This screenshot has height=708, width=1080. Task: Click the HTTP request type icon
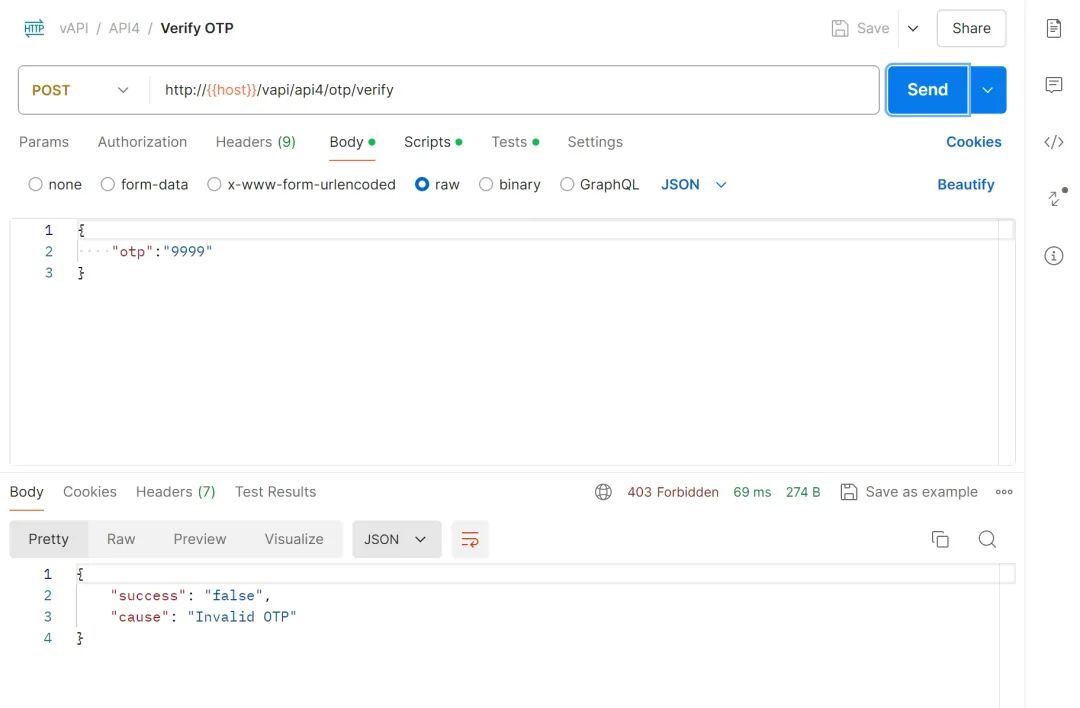(34, 28)
